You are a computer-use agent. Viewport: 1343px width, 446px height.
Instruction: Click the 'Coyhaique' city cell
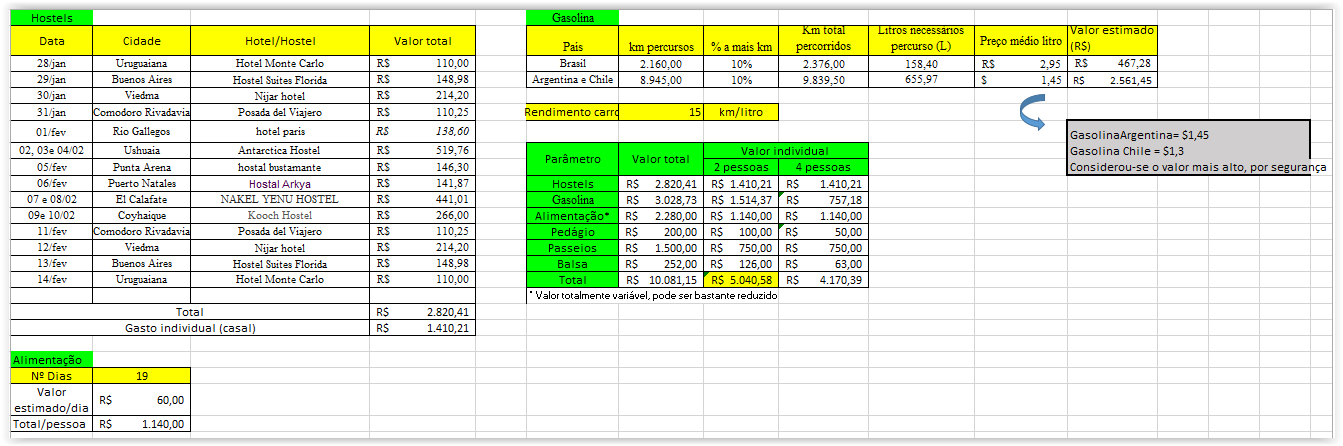pyautogui.click(x=141, y=215)
